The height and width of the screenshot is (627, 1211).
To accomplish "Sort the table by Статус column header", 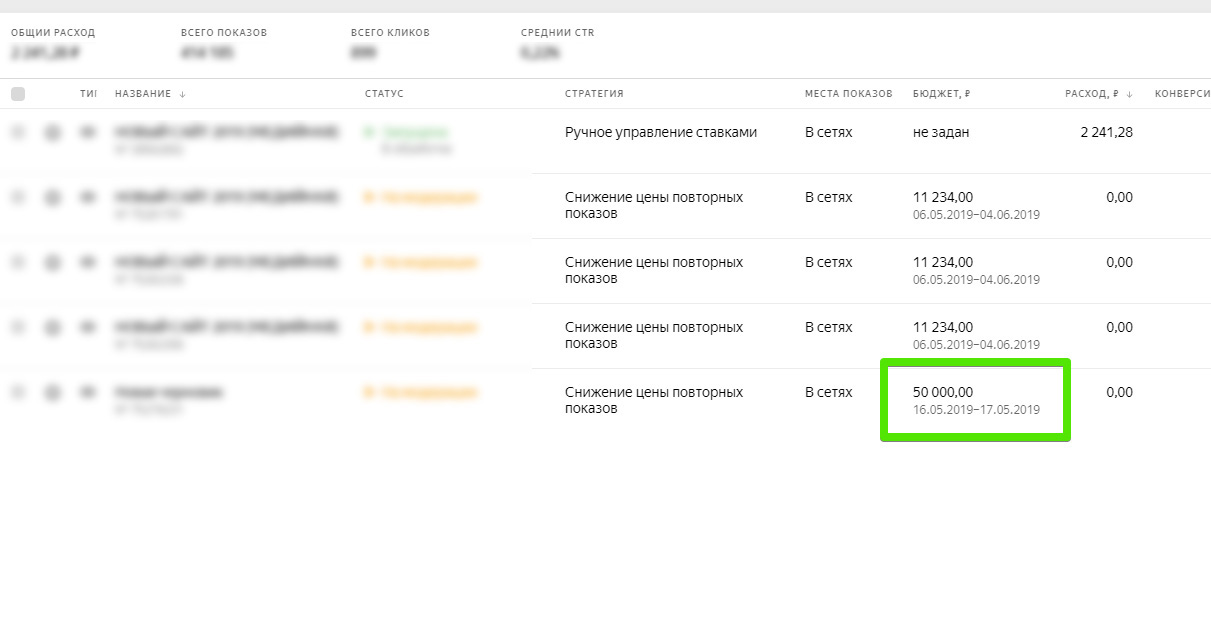I will coord(384,94).
